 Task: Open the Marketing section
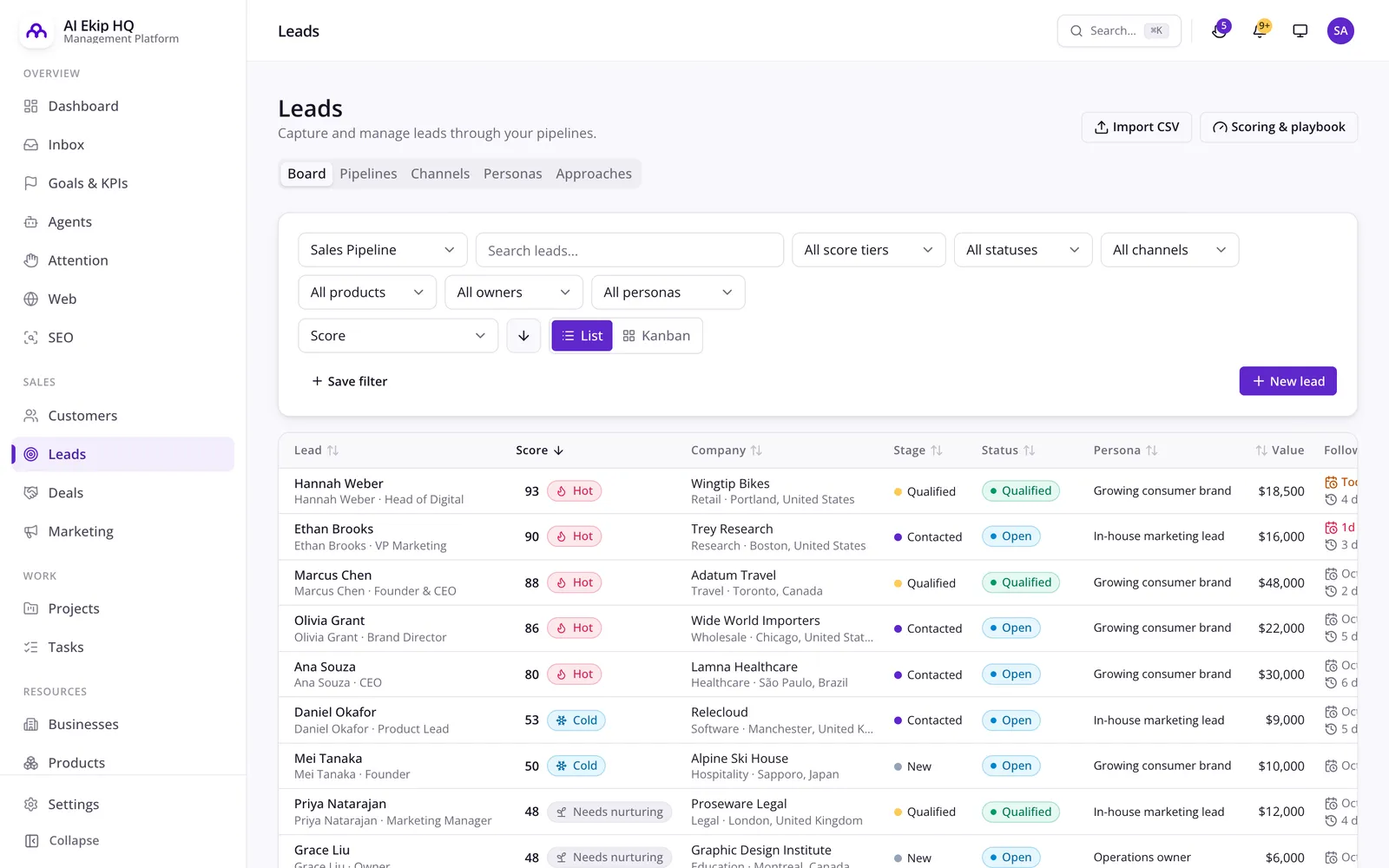(x=123, y=531)
